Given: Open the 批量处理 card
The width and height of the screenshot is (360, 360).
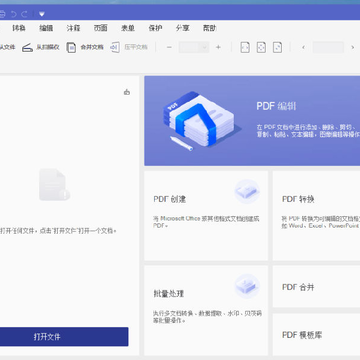Looking at the screenshot, I should [206, 310].
